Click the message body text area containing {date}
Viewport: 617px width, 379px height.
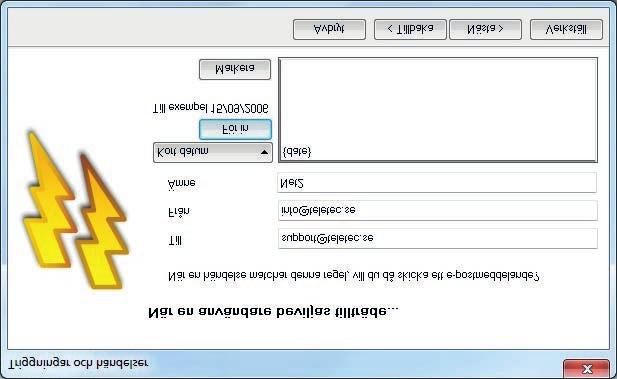[x=438, y=110]
